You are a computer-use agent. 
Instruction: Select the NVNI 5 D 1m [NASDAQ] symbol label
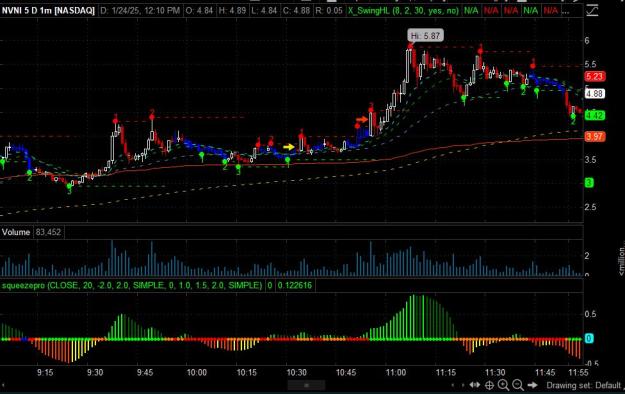point(48,11)
